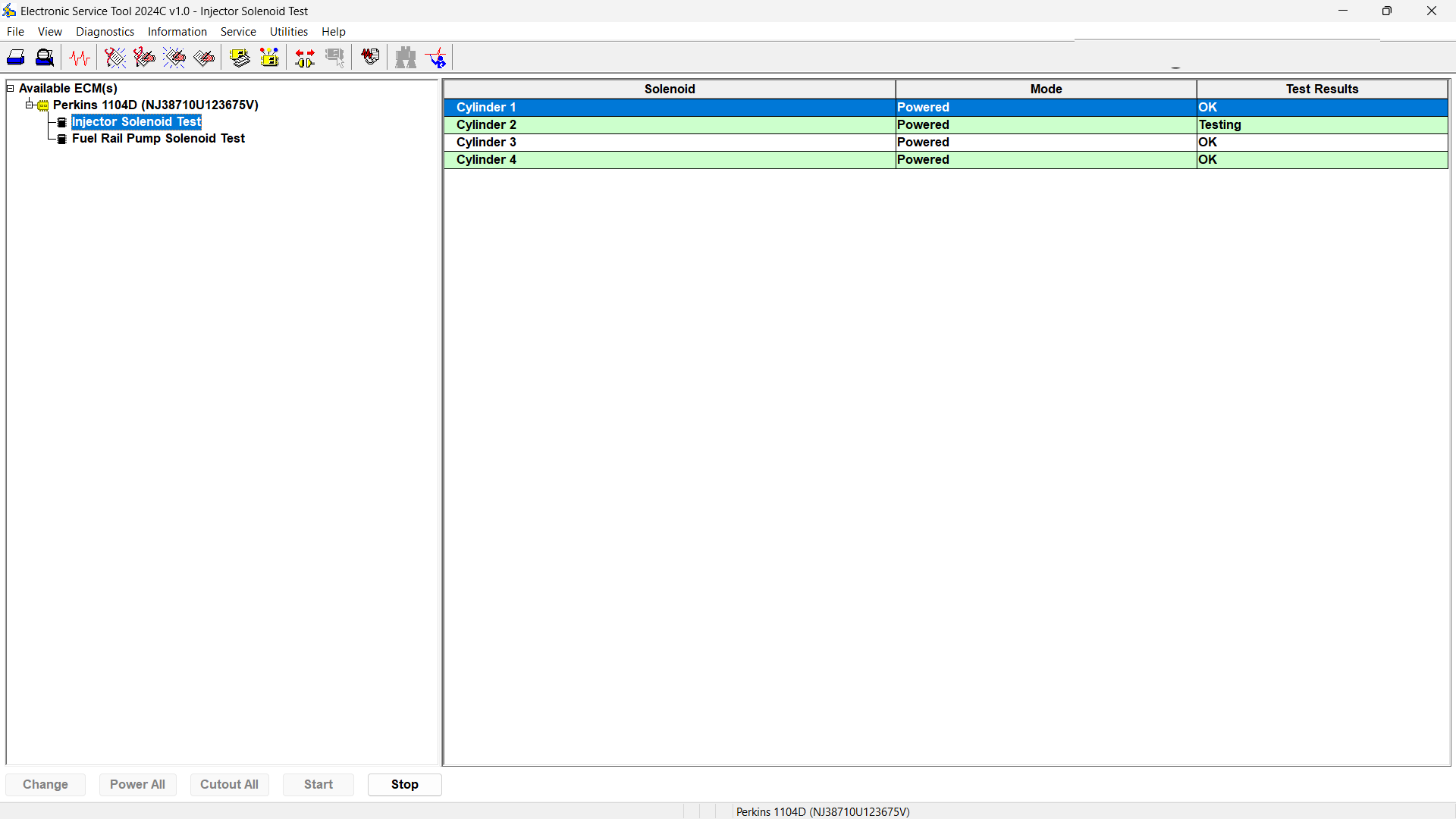
Task: Click the OK result for Cylinder 4
Action: (1322, 160)
